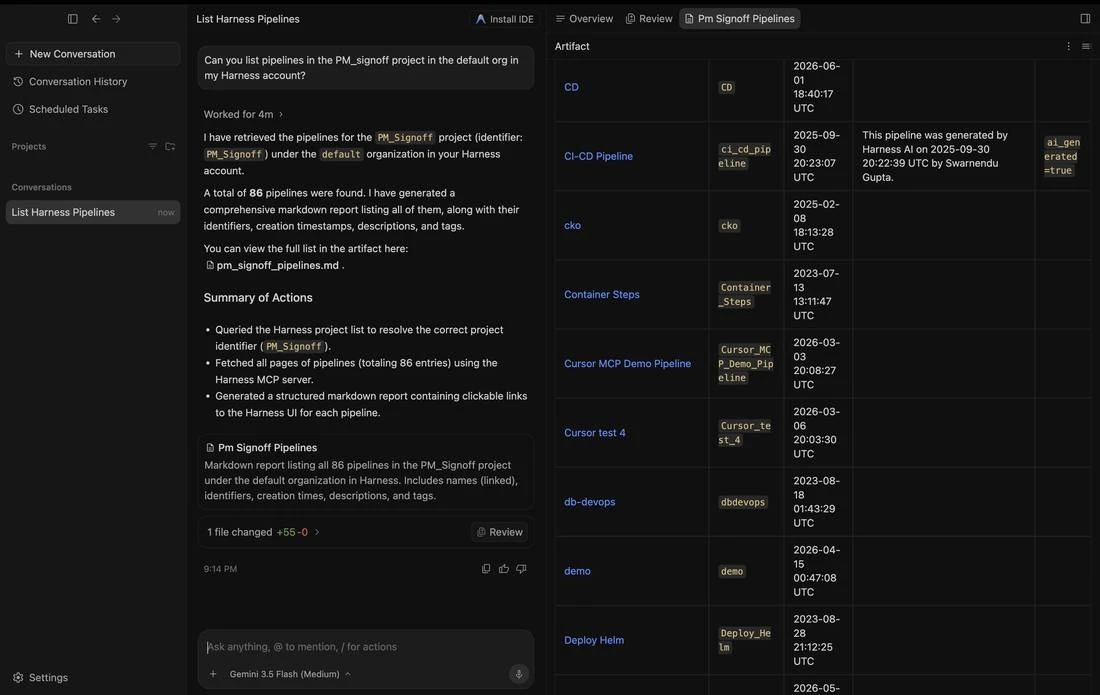Focus the Ask anything input field
This screenshot has width=1100, height=695.
pyautogui.click(x=365, y=647)
